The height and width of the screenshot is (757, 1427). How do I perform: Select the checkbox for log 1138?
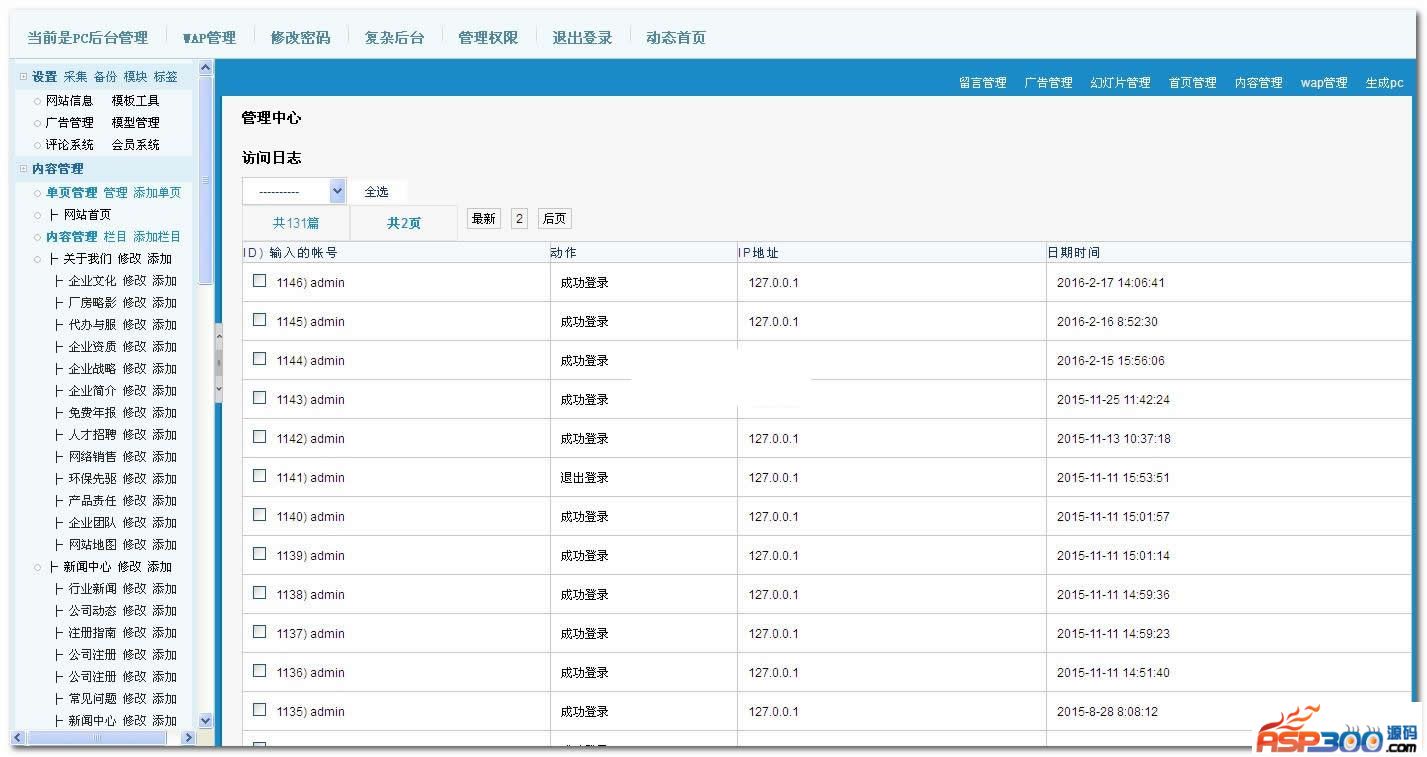tap(260, 593)
